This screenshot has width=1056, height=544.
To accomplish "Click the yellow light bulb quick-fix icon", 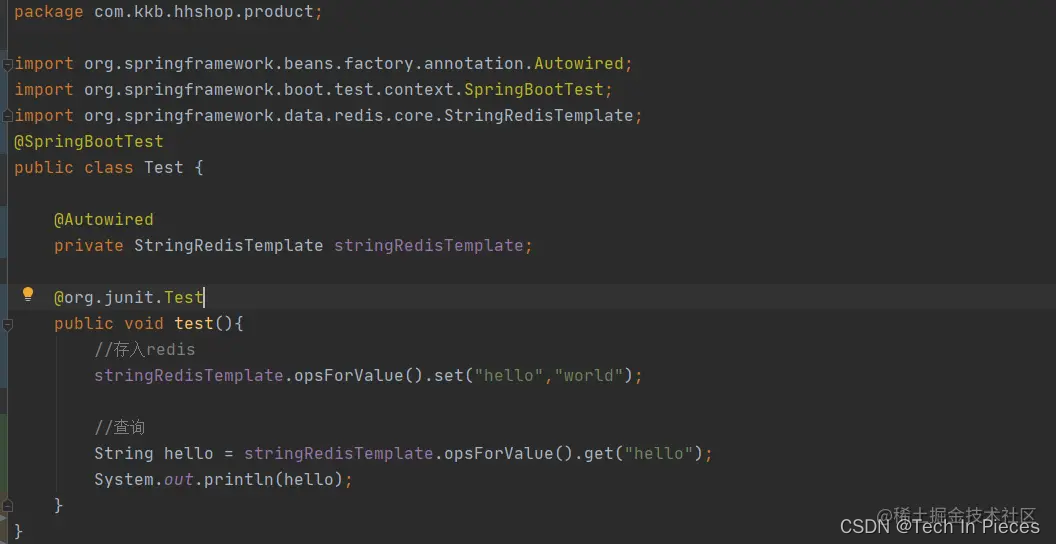I will click(x=28, y=294).
